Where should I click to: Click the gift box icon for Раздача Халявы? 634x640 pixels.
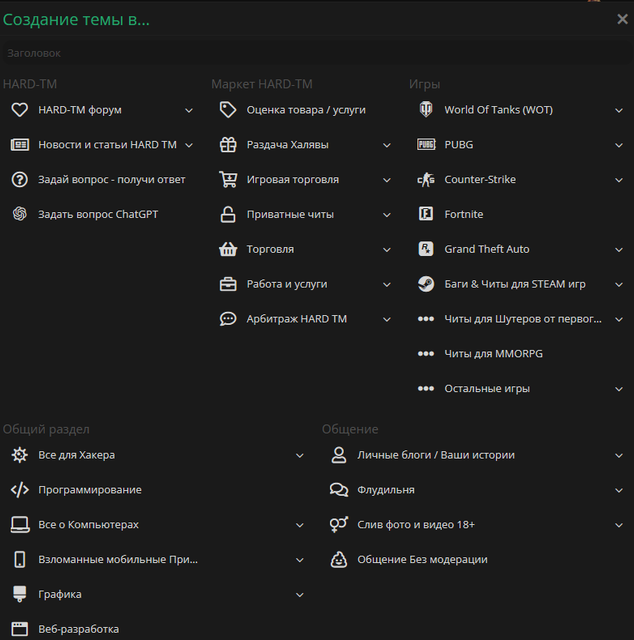pos(228,145)
